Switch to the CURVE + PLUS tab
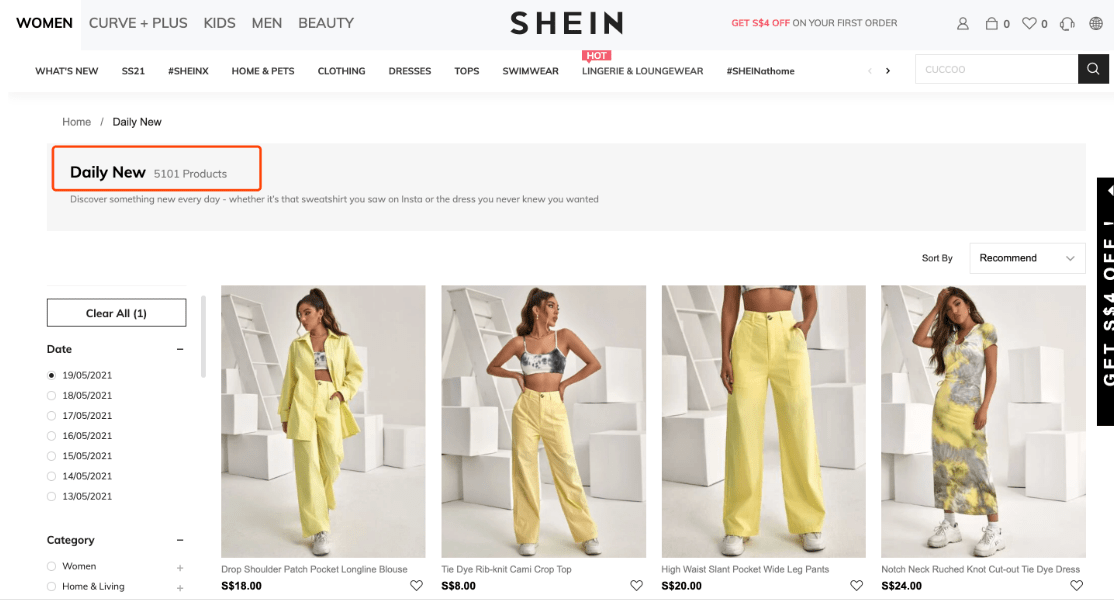The image size is (1114, 600). tap(138, 23)
